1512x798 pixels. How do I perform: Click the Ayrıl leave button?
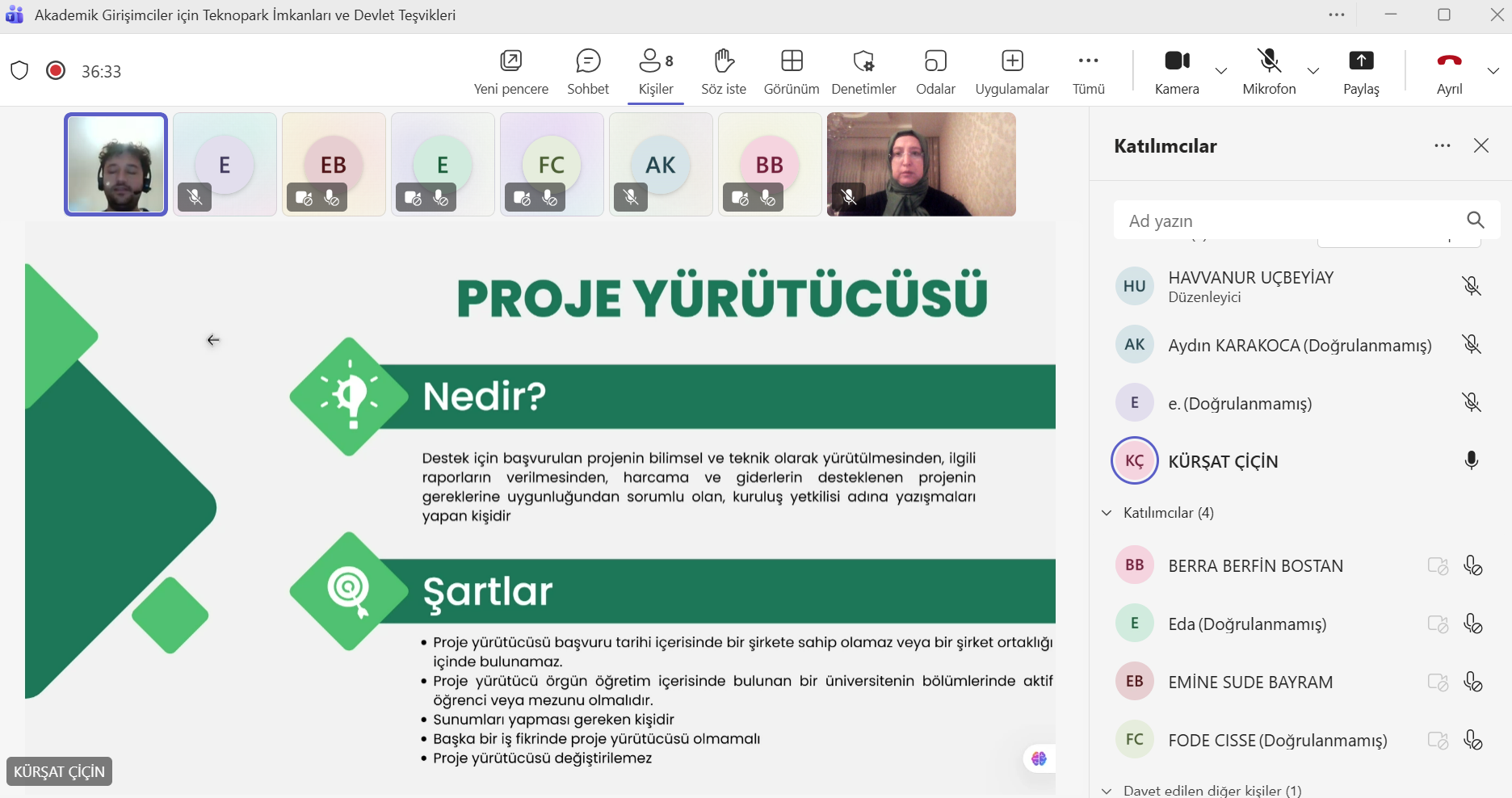pos(1449,71)
